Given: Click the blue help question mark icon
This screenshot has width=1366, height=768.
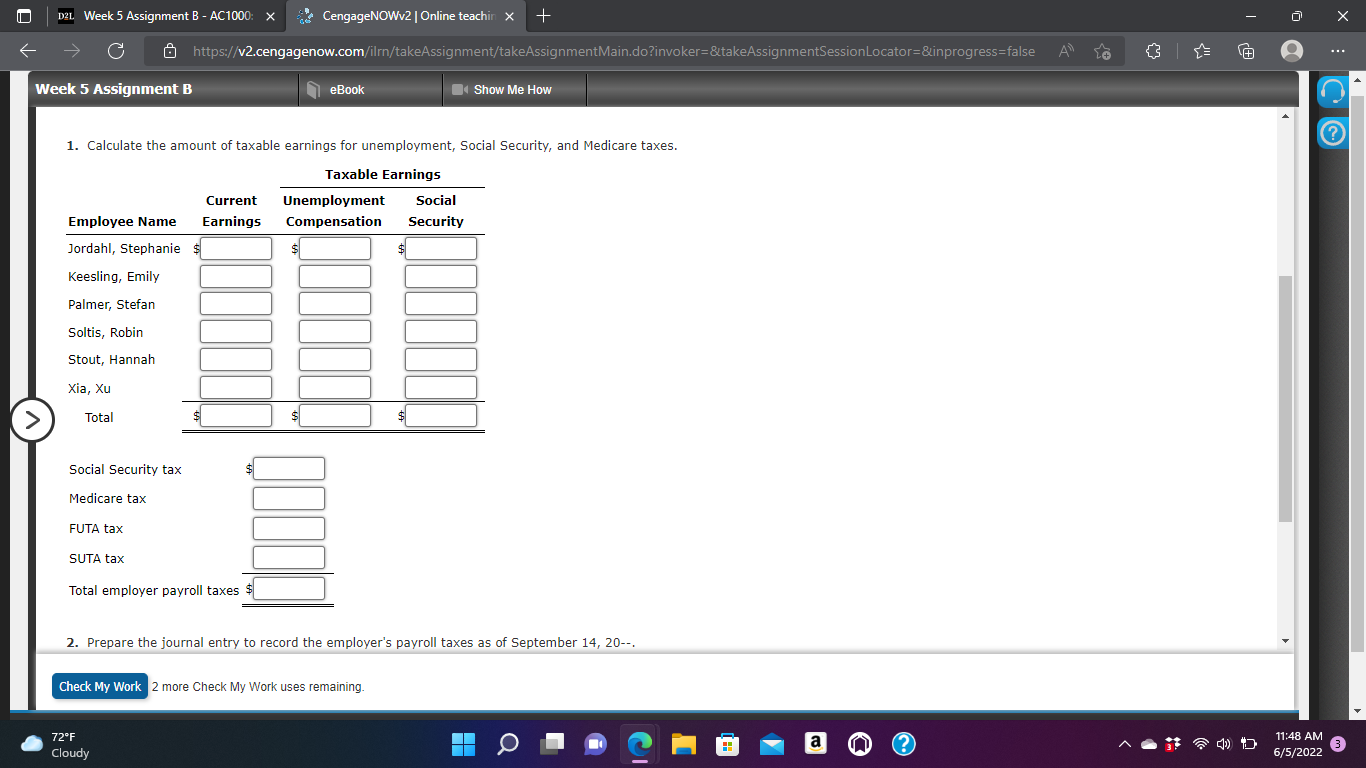Looking at the screenshot, I should pyautogui.click(x=1332, y=131).
